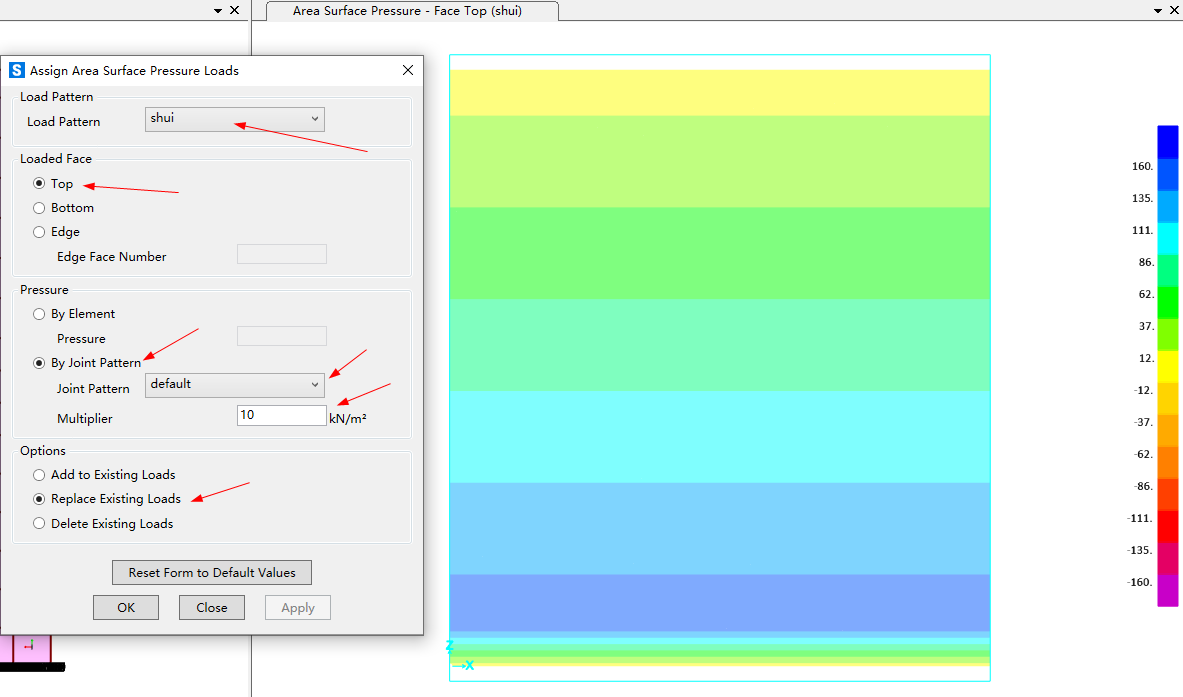The width and height of the screenshot is (1183, 697).
Task: Click Reset Form to Default Values
Action: coord(212,573)
